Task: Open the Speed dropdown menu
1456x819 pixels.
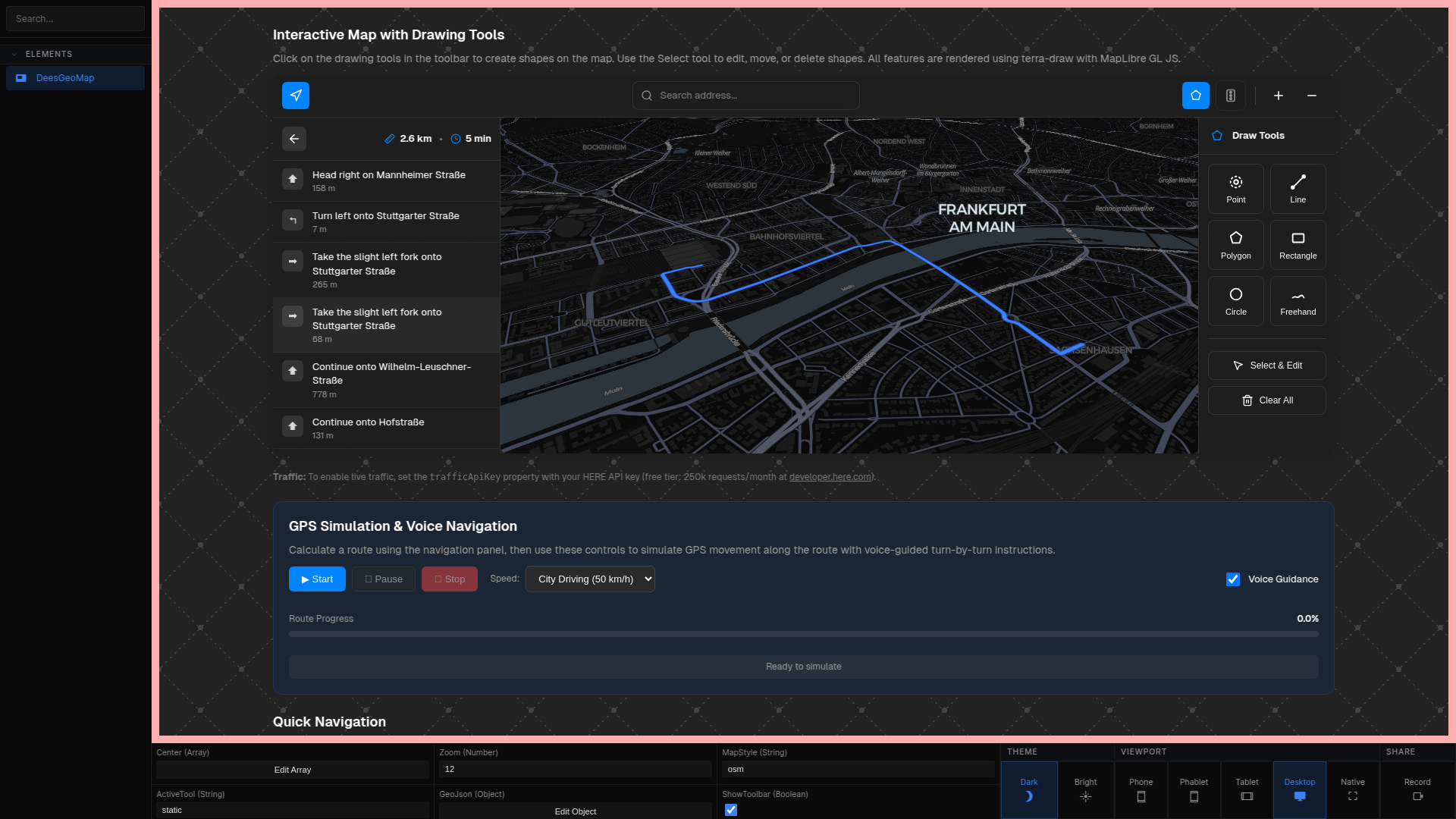Action: coord(590,579)
